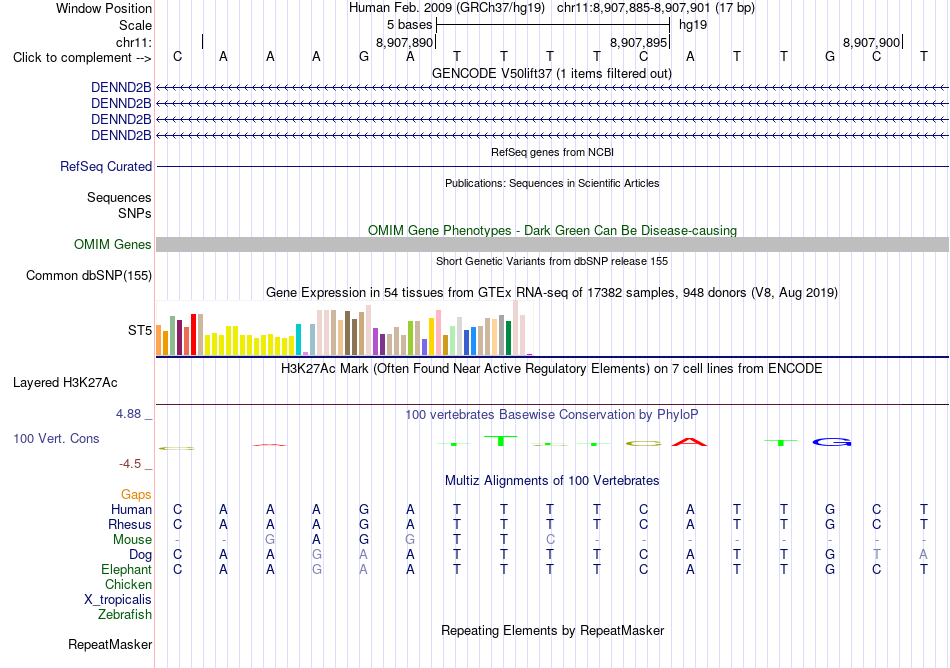Click 'Publications: Sequences in Scientific Articles' title
The width and height of the screenshot is (950, 668).
coord(552,183)
